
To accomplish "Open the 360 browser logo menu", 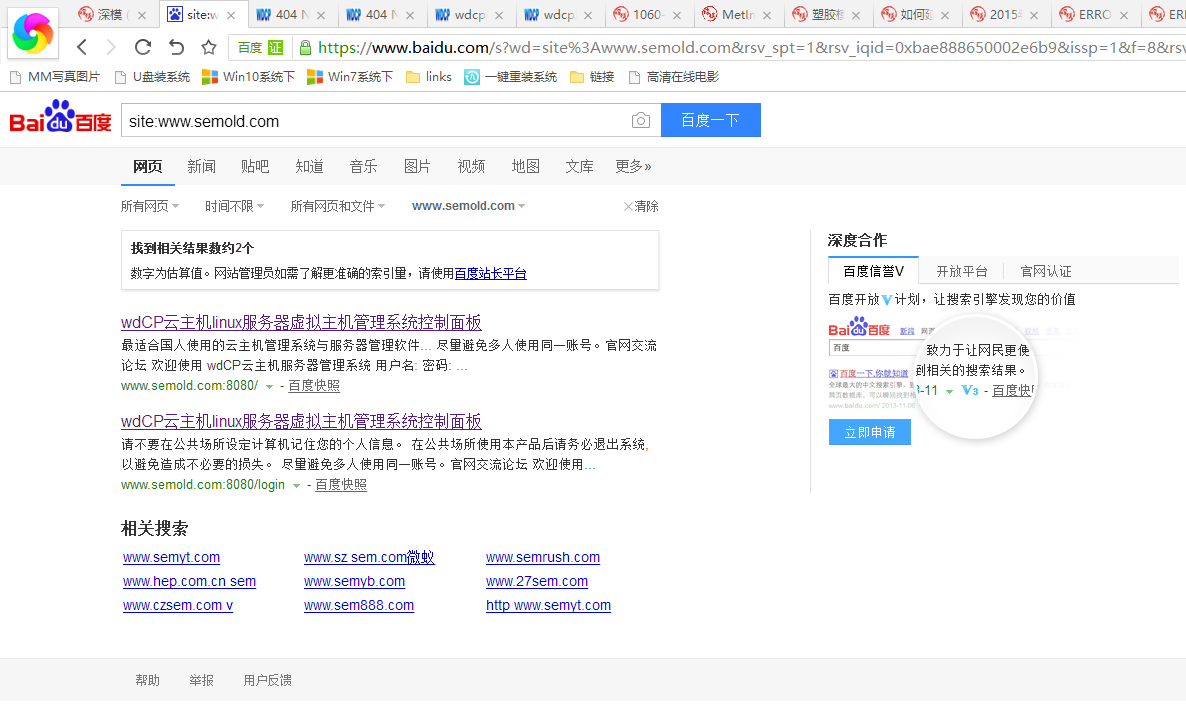I will [34, 35].
